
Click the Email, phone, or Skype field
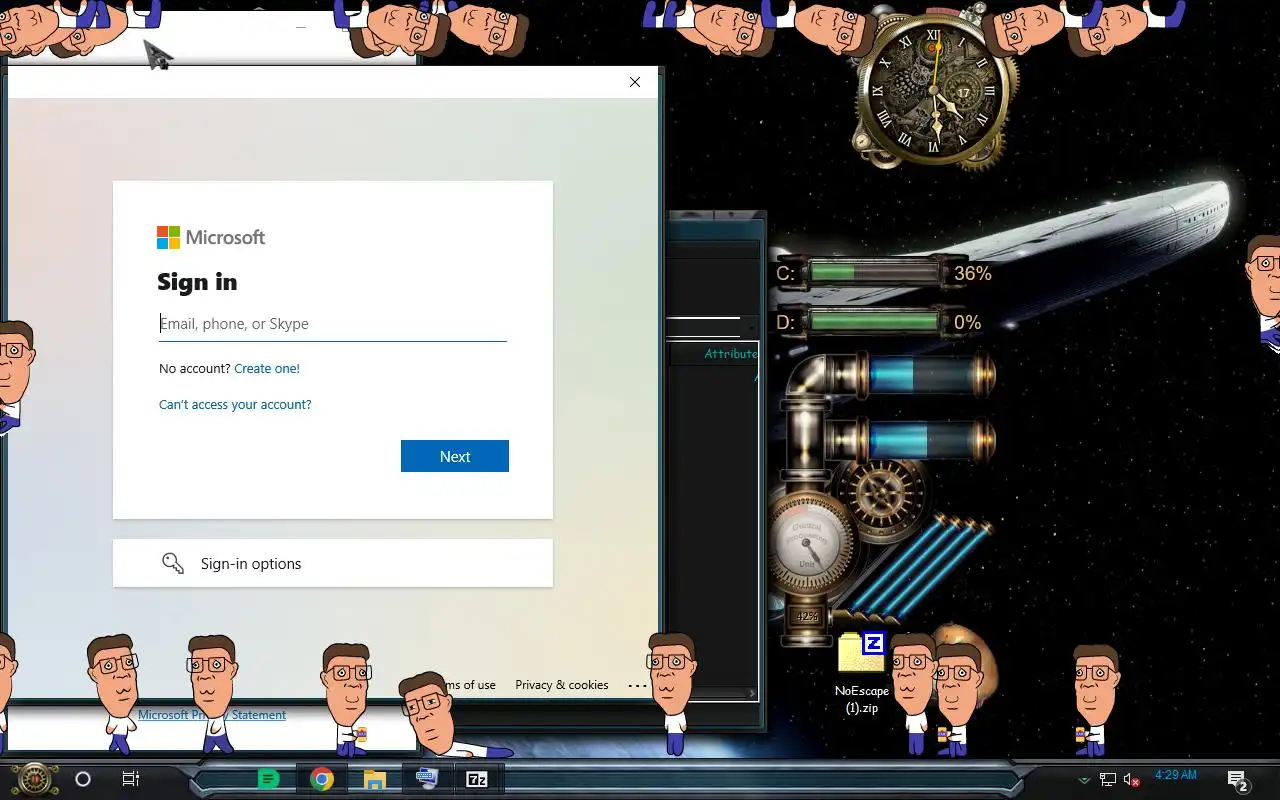point(332,324)
